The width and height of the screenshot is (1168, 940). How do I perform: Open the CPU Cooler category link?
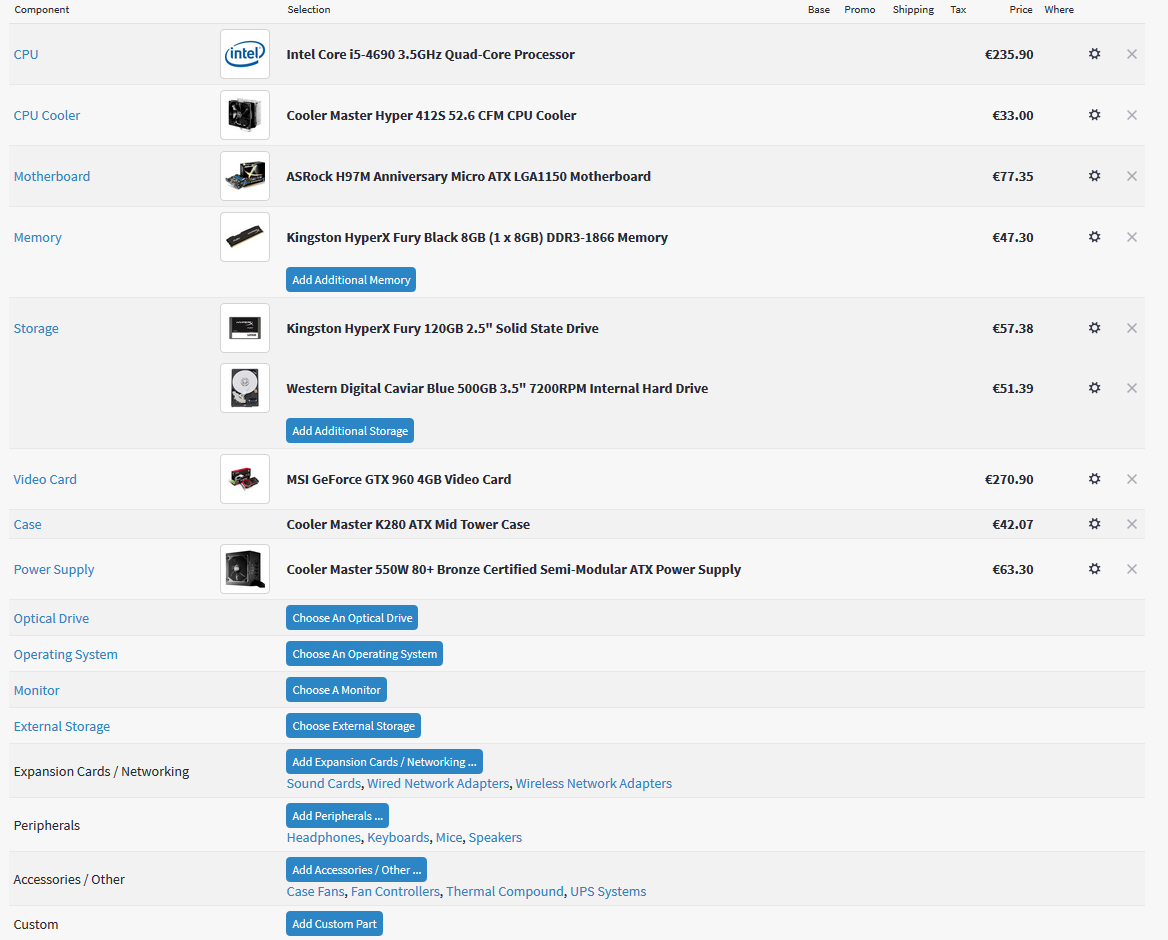tap(47, 115)
